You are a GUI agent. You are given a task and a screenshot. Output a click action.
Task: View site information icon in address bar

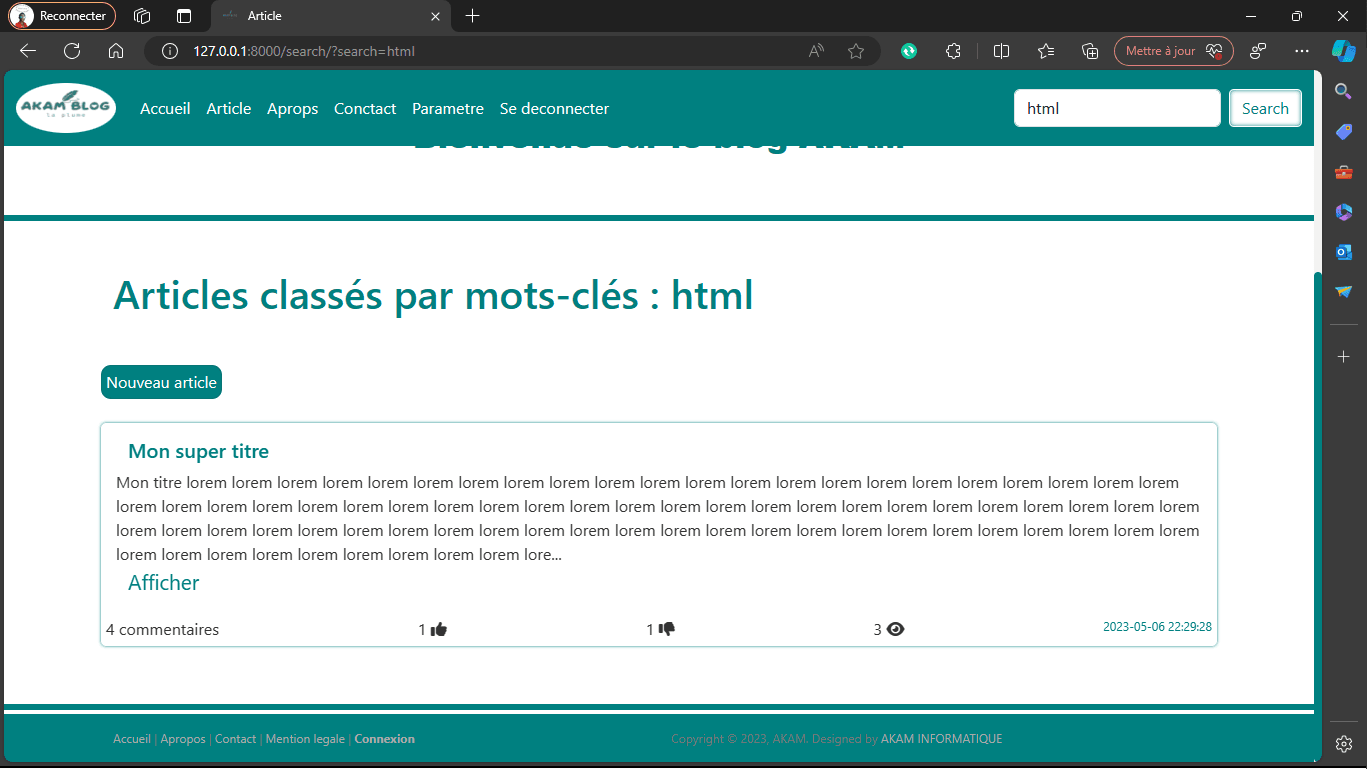(170, 51)
